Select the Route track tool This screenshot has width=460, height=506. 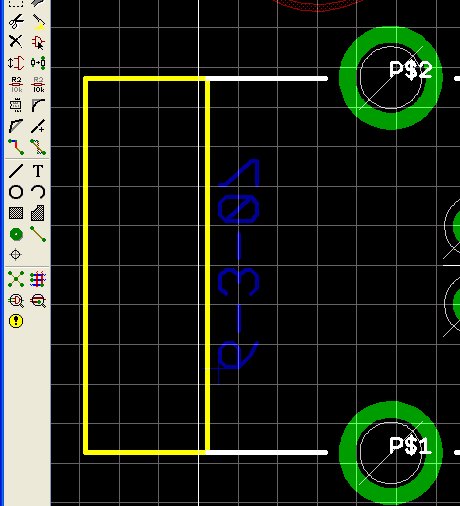coord(16,147)
